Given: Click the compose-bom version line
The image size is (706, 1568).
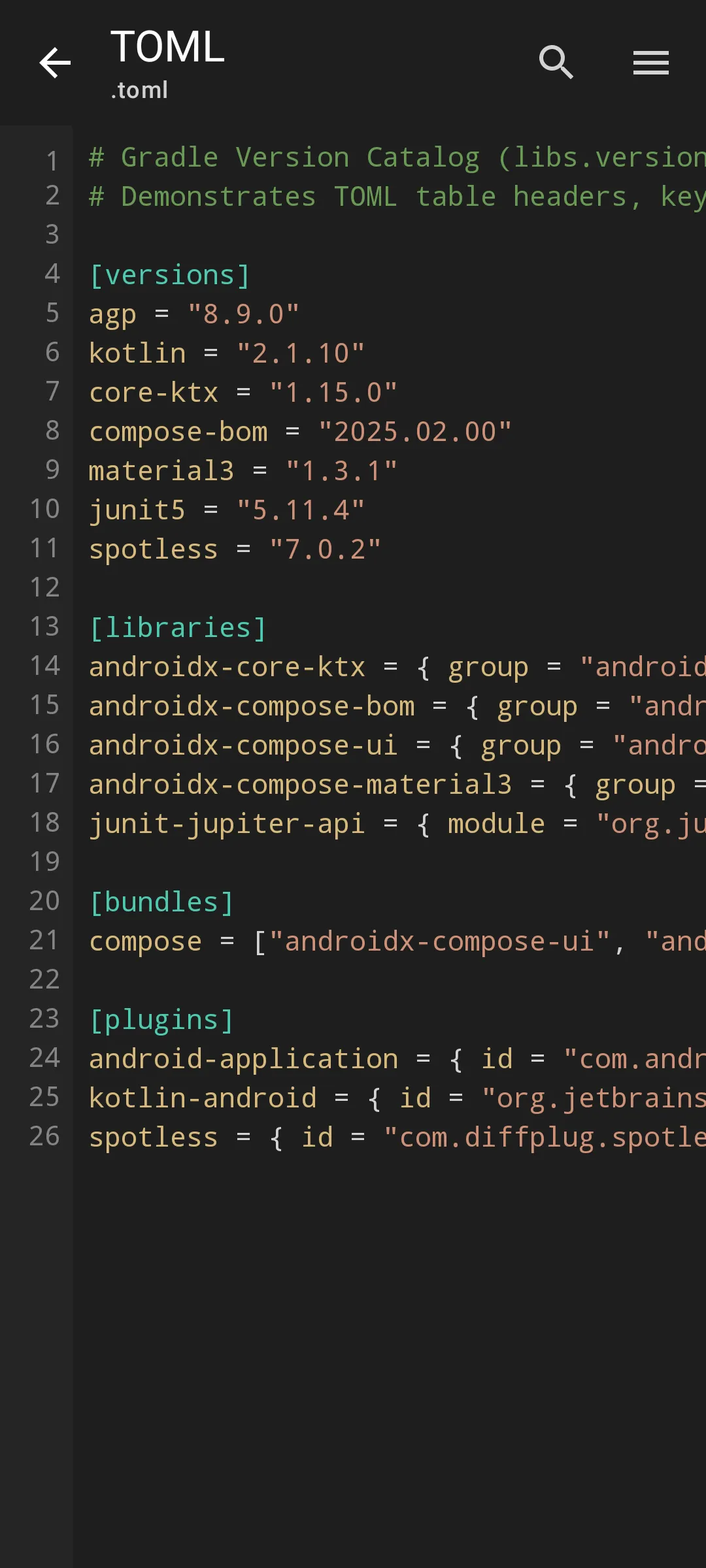Looking at the screenshot, I should [300, 432].
